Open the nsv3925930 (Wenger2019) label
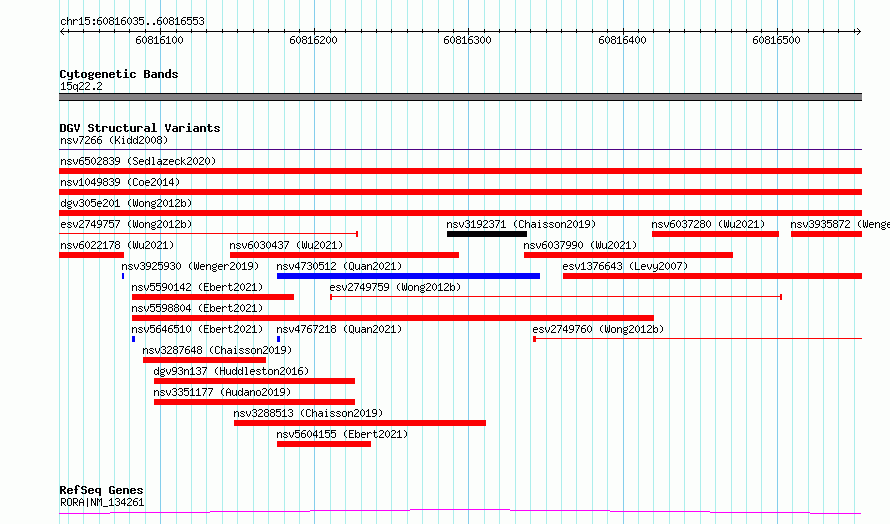This screenshot has height=524, width=890. point(190,266)
